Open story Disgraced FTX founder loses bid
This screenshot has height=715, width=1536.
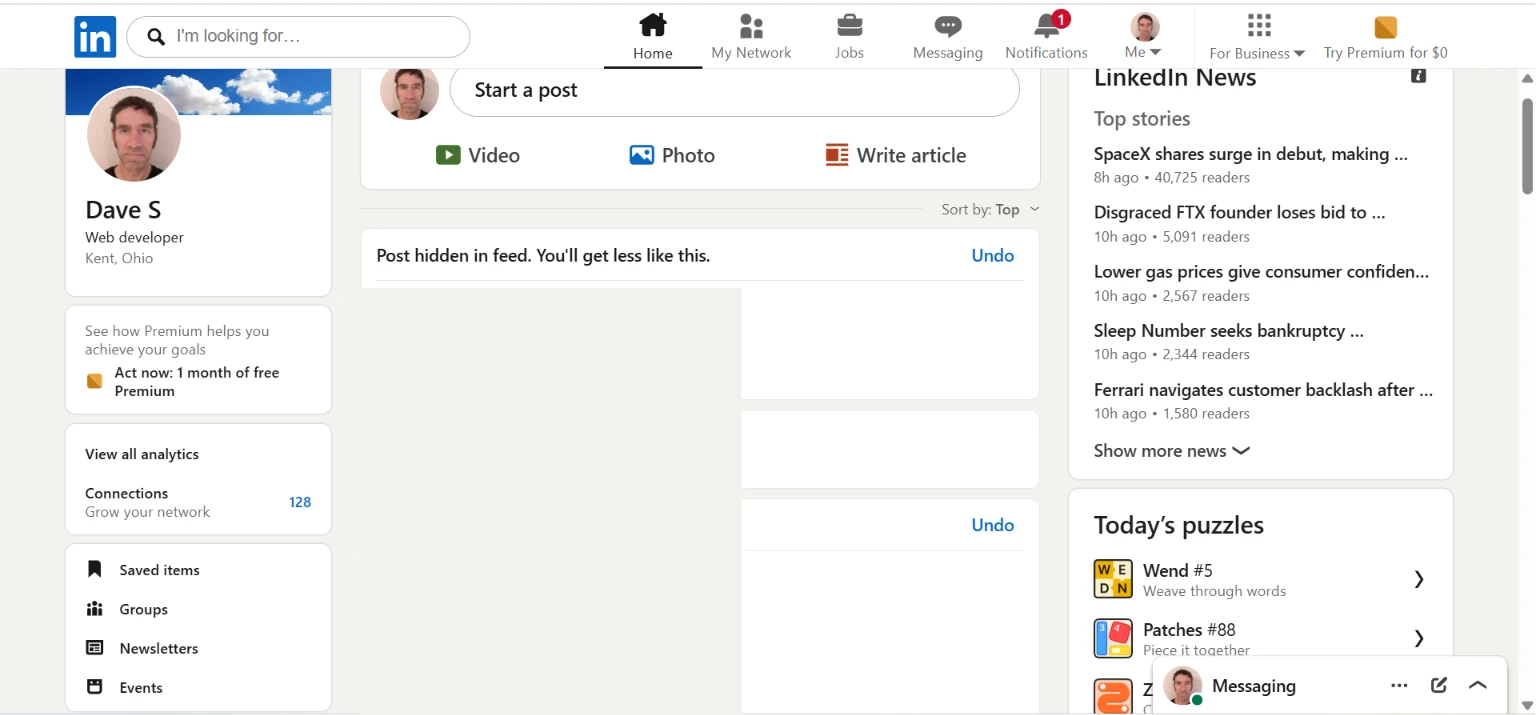tap(1240, 212)
